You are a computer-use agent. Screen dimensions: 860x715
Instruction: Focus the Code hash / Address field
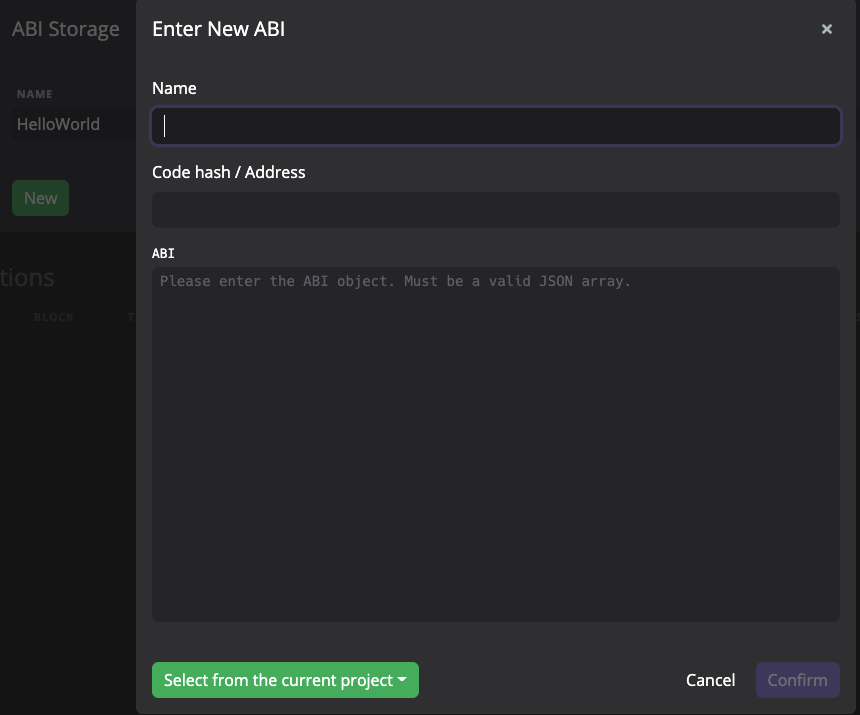[495, 210]
